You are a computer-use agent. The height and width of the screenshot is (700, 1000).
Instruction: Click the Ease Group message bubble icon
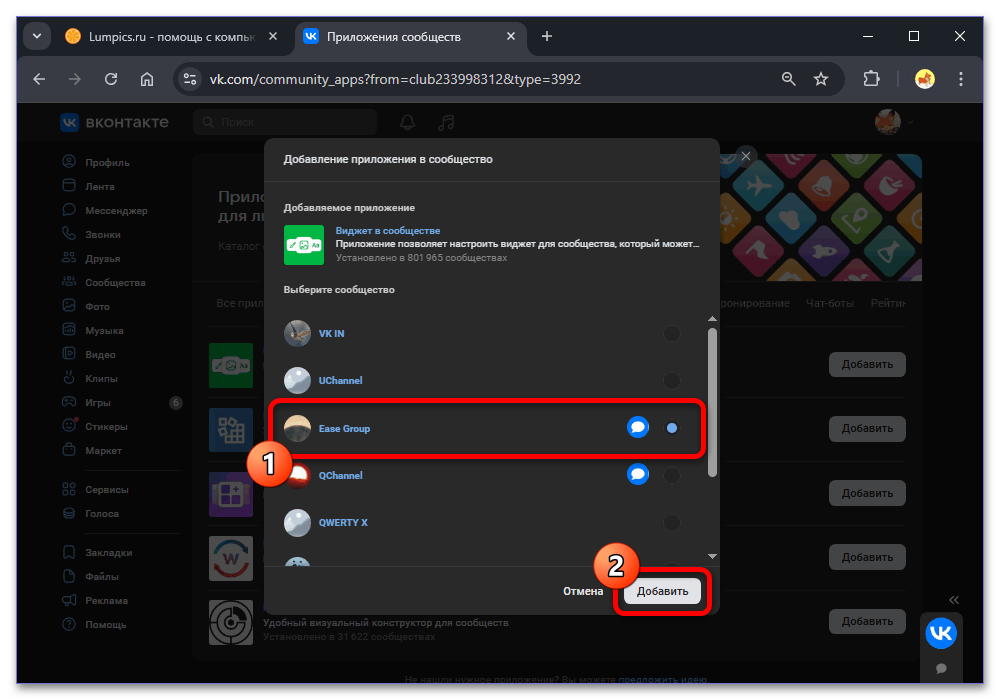(x=638, y=427)
